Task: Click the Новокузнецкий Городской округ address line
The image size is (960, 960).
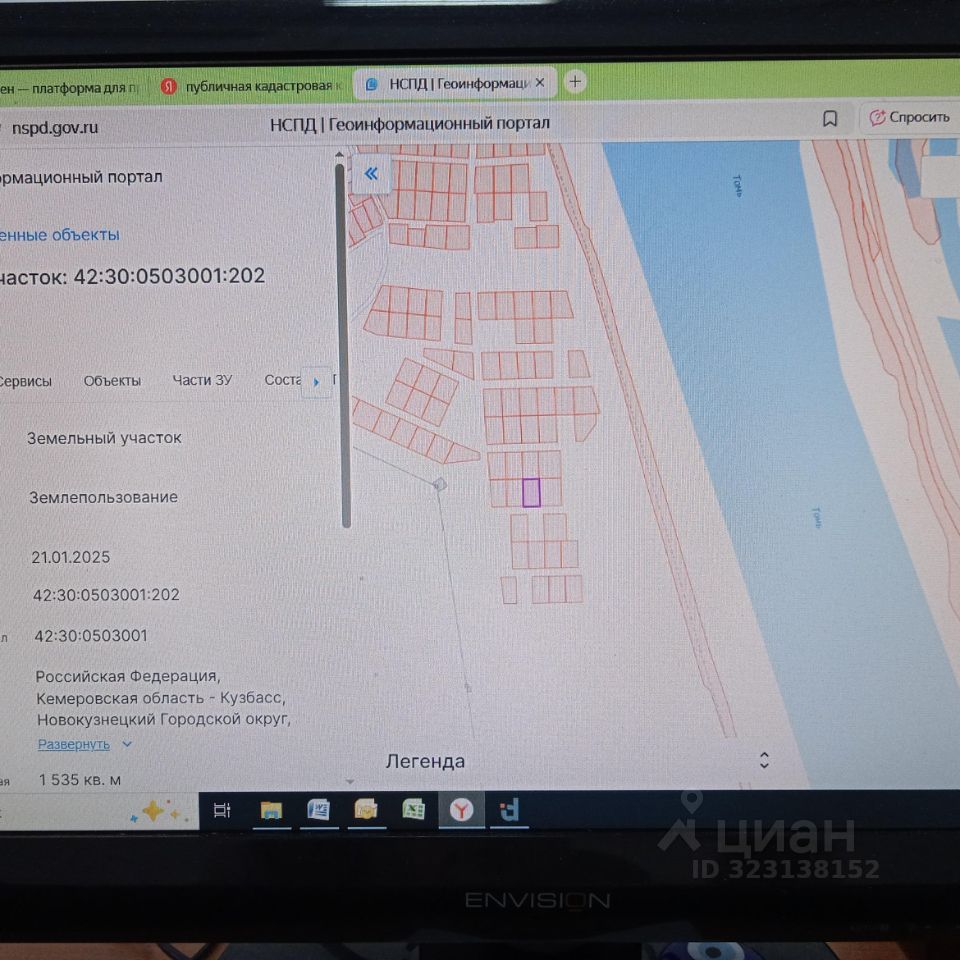Action: tap(163, 719)
